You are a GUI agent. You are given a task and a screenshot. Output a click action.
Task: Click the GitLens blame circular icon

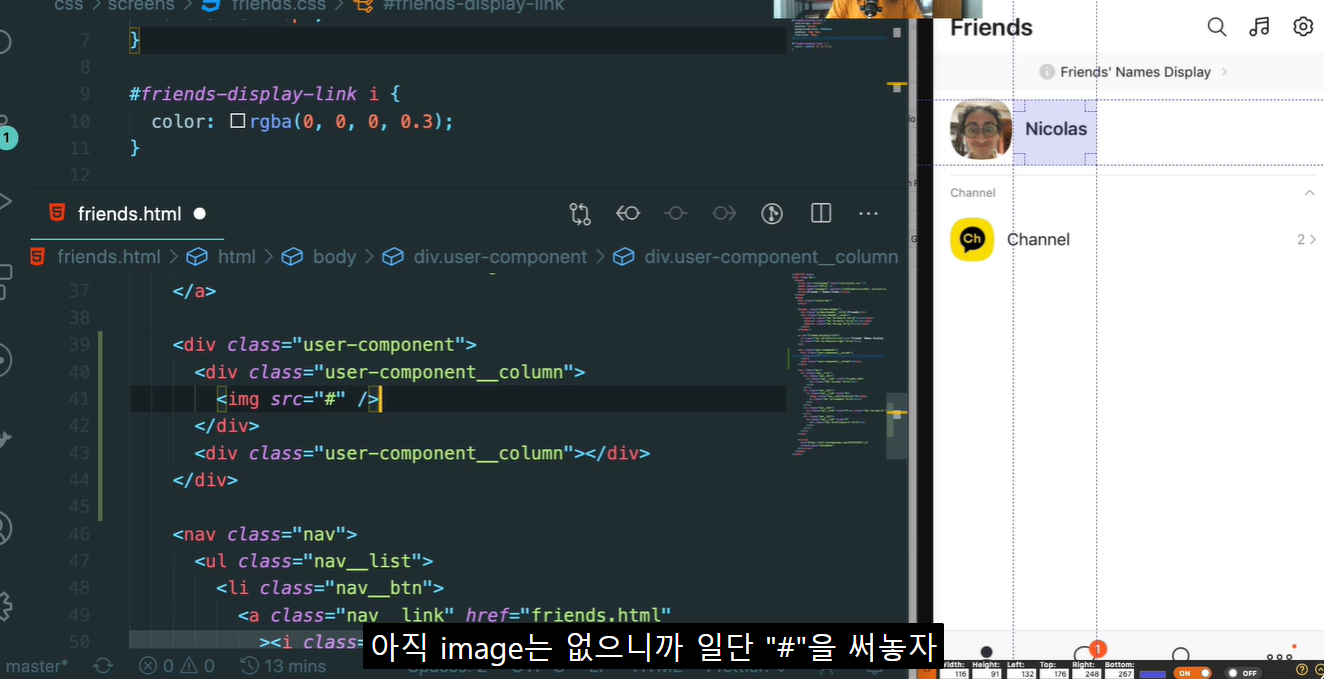(771, 213)
